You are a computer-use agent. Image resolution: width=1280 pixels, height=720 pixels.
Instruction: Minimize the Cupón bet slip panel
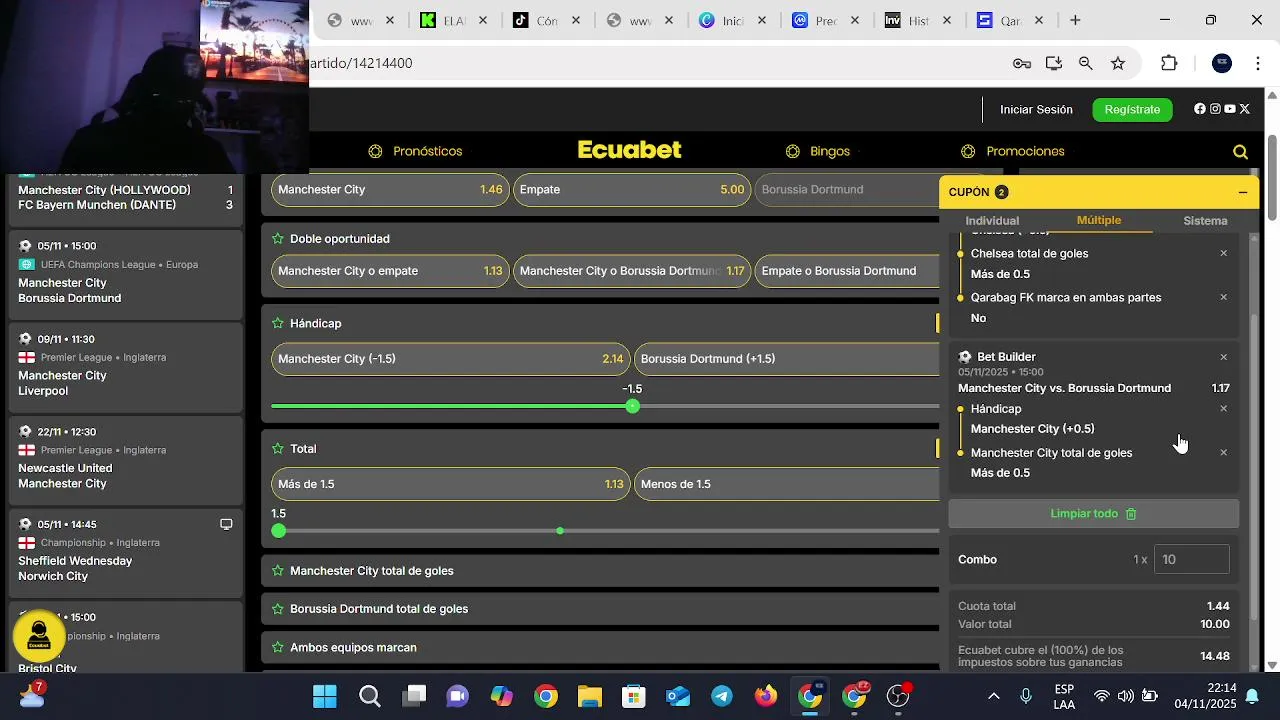1243,192
